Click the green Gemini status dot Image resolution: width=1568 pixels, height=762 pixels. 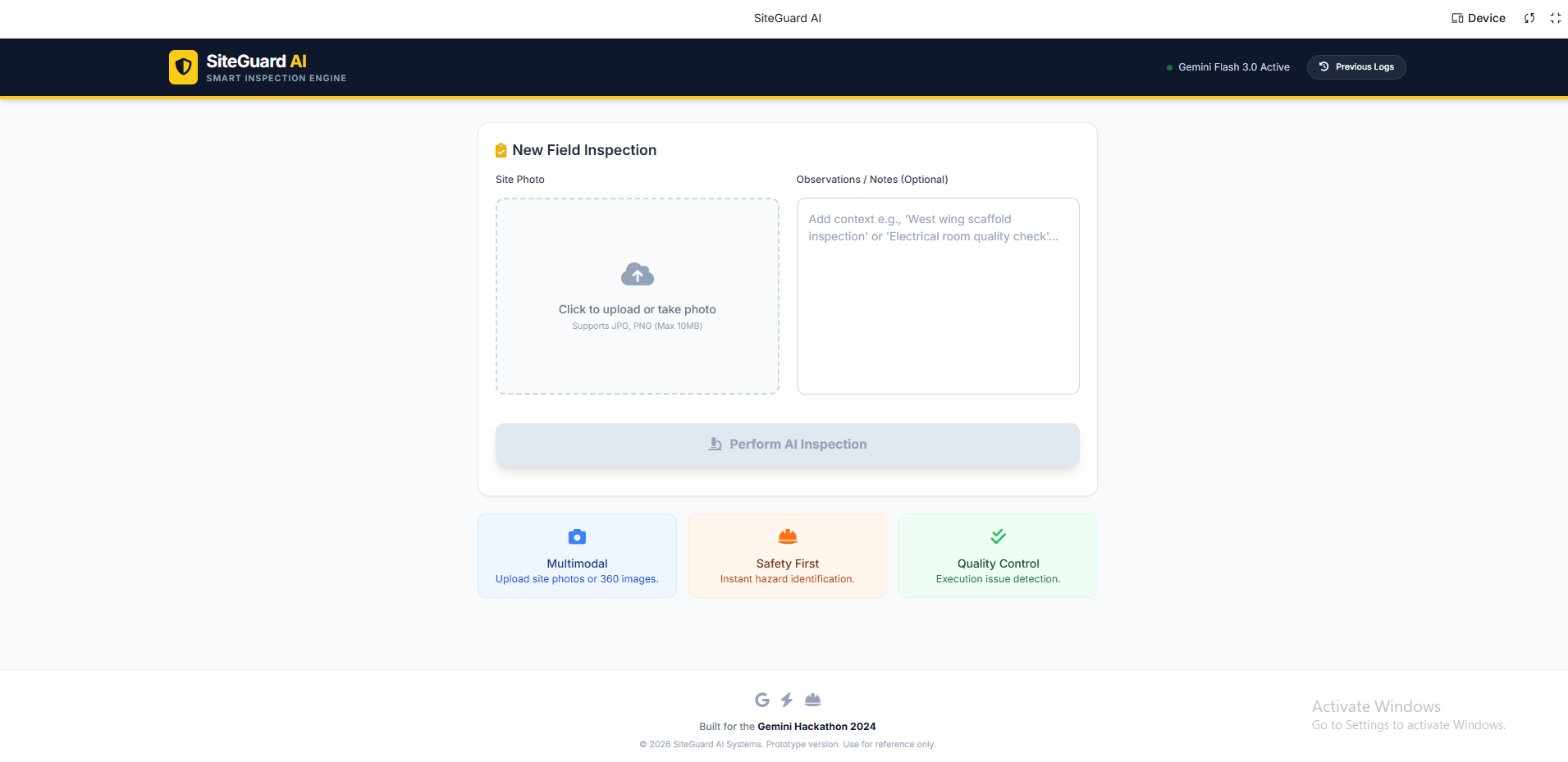coord(1169,67)
